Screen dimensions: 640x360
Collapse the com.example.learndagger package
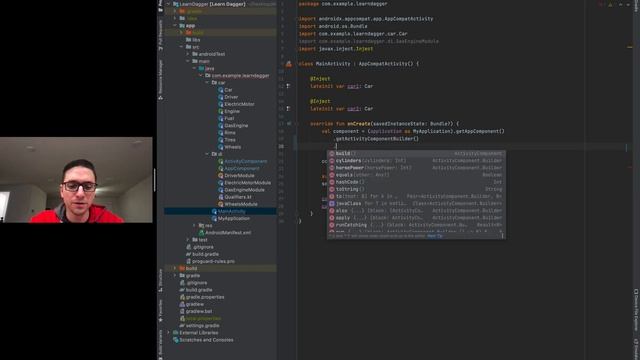[x=201, y=76]
